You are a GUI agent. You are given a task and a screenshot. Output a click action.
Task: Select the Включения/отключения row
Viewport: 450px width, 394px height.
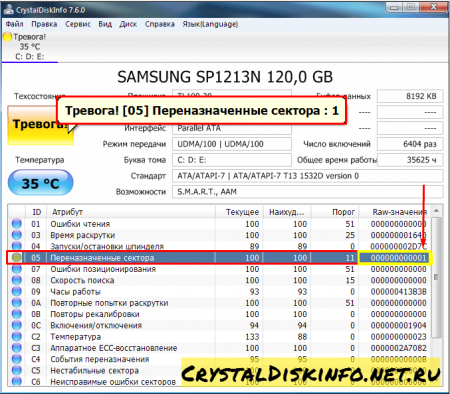[x=218, y=325]
